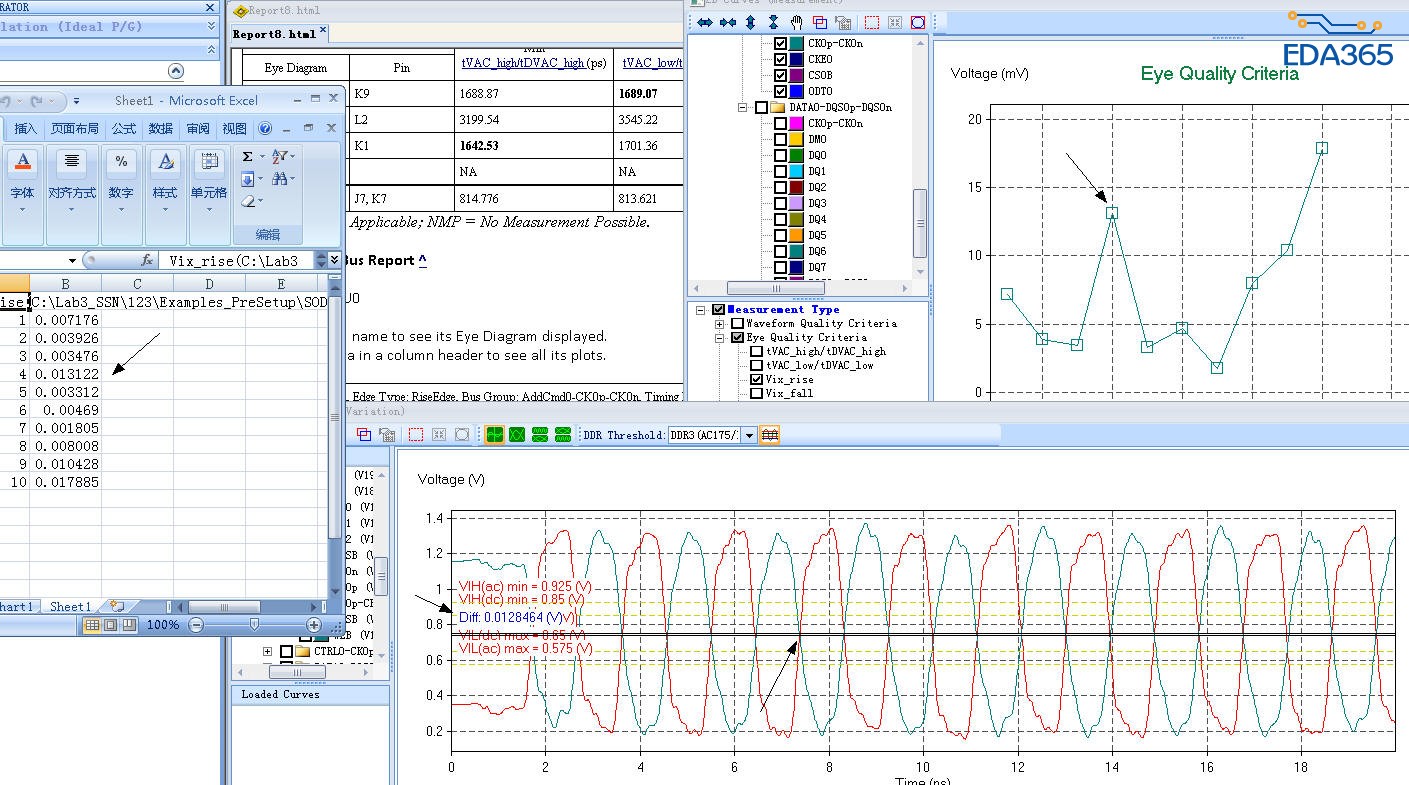Toggle the threshold grid icon beside DDR Threshold
The image size is (1409, 785).
pos(769,435)
